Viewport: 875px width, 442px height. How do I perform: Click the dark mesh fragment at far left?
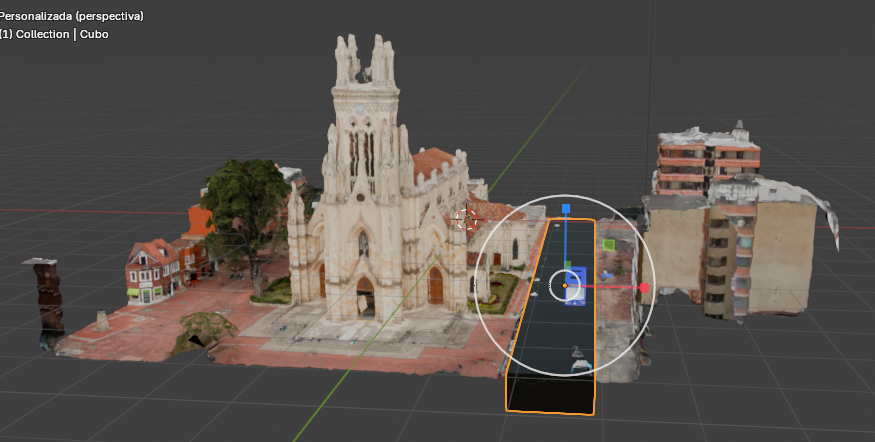(x=48, y=300)
